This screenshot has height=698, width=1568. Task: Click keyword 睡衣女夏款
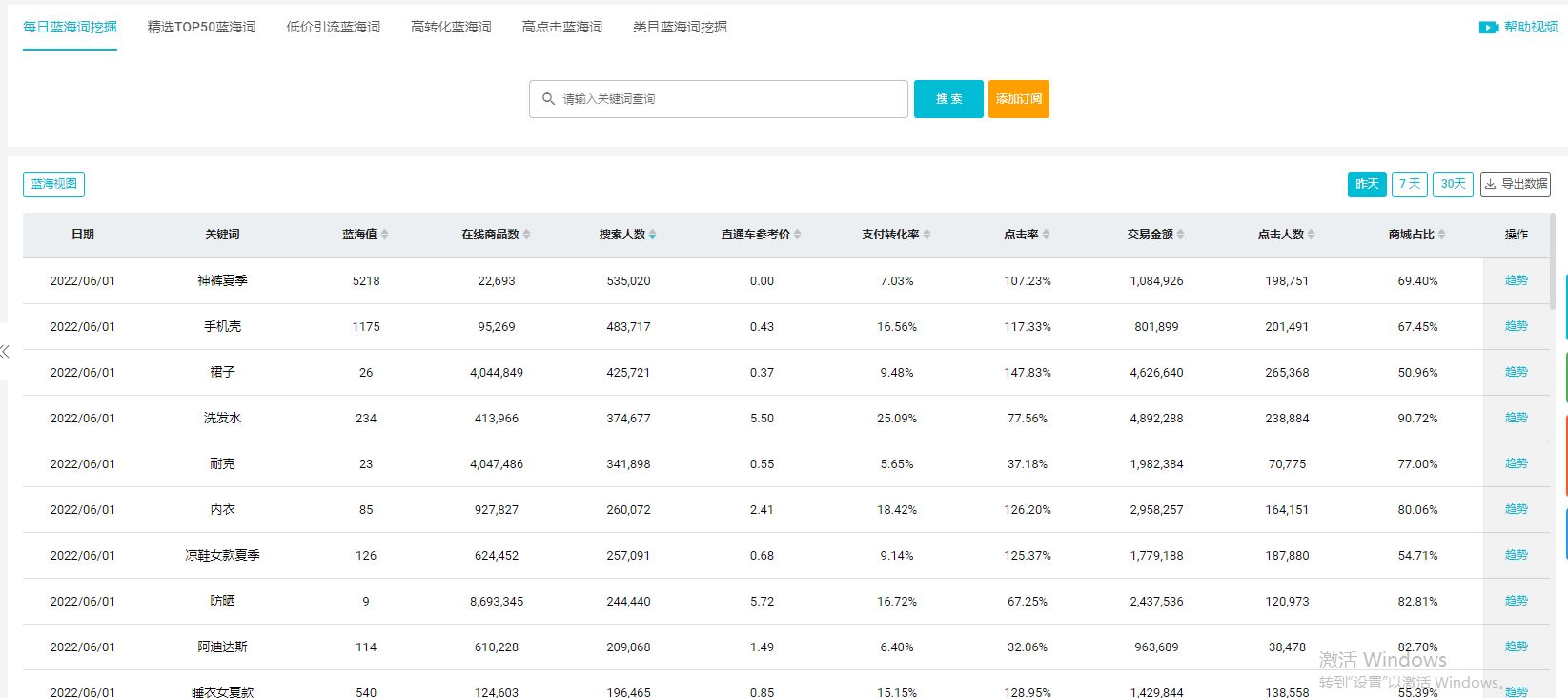click(x=222, y=692)
